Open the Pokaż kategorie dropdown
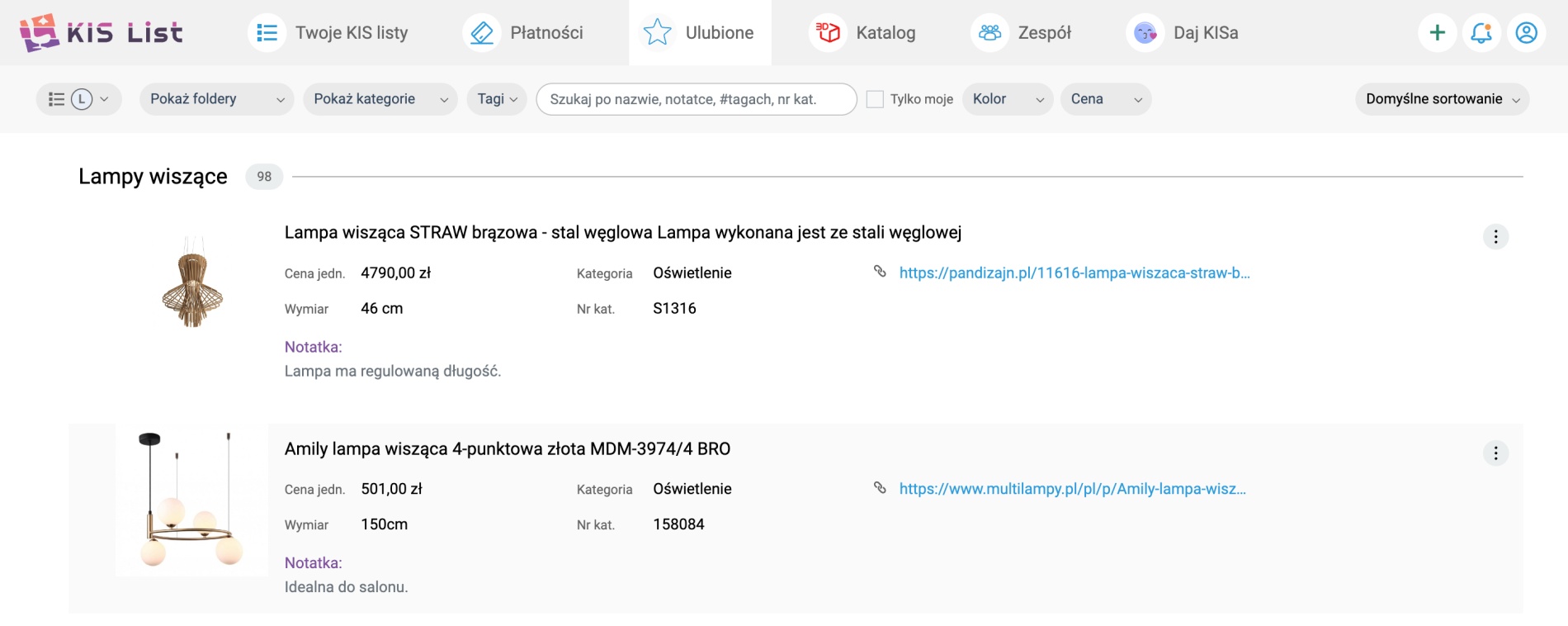1568x626 pixels. [380, 99]
